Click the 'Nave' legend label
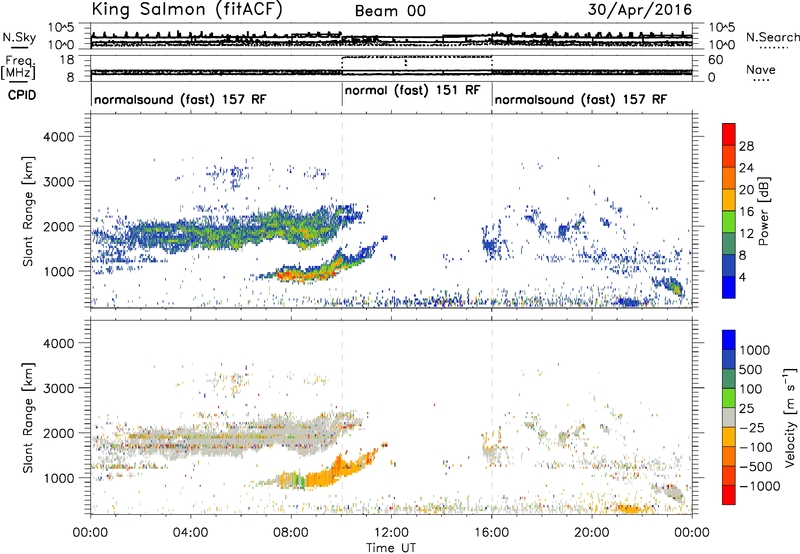Viewport: 800px width, 554px height. tap(761, 70)
